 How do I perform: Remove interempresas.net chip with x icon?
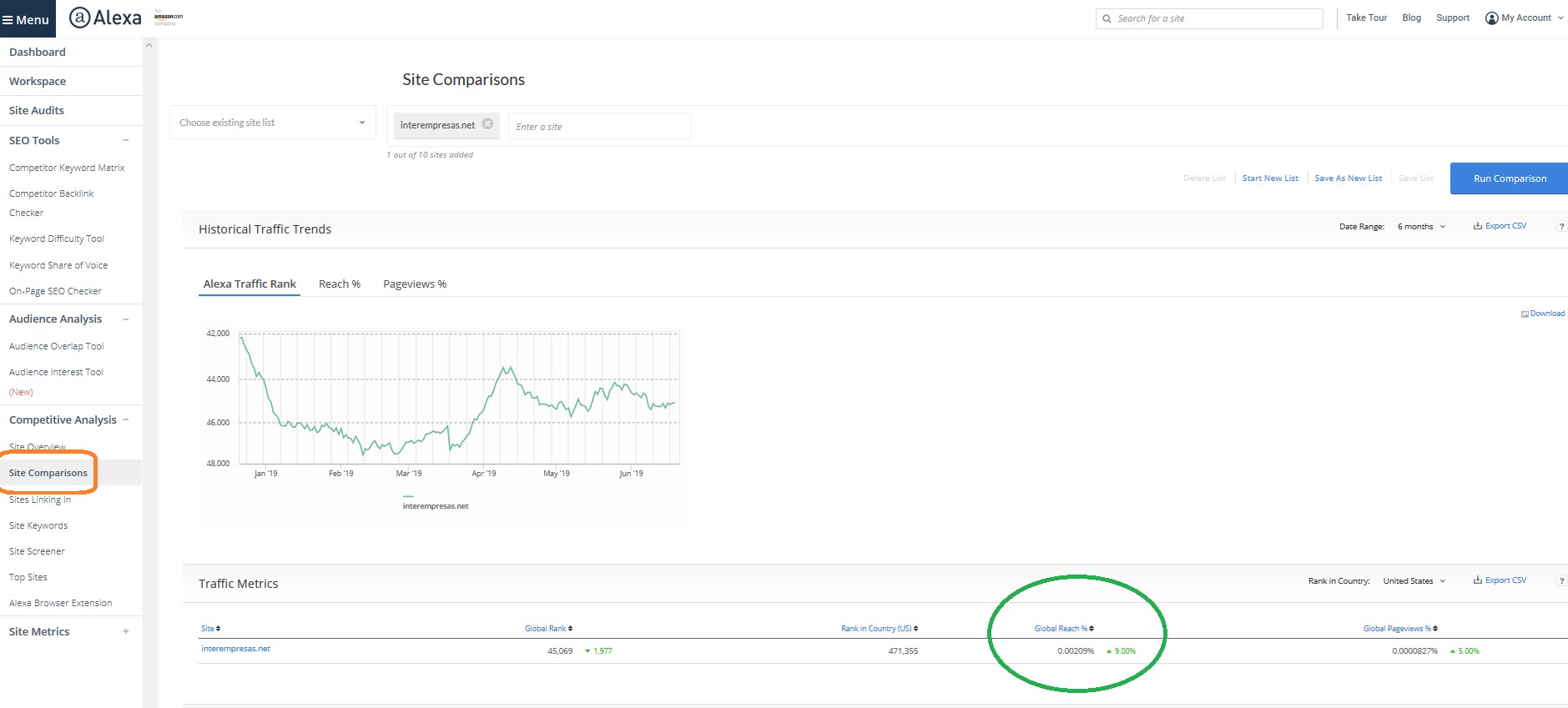pyautogui.click(x=487, y=124)
